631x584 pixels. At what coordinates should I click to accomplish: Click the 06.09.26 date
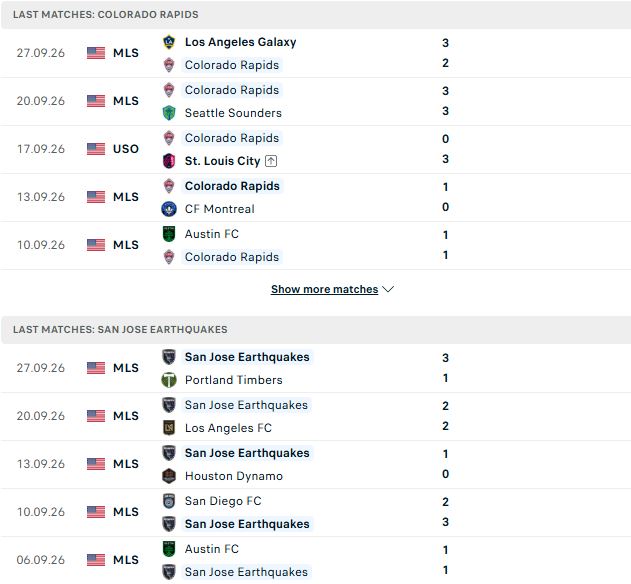tap(41, 560)
